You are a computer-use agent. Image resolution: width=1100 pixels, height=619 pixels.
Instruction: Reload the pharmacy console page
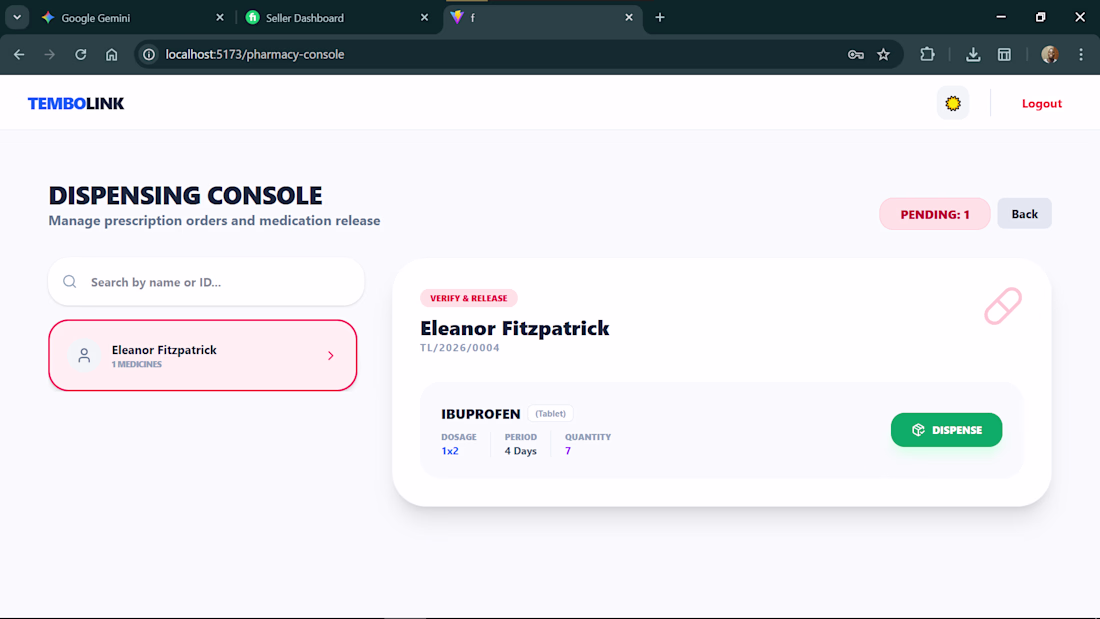tap(81, 54)
